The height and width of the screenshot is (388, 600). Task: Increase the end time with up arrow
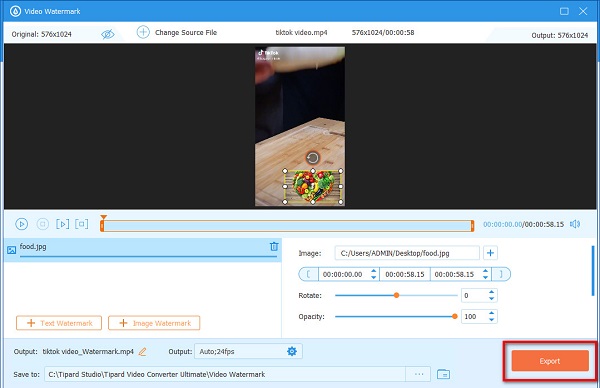coord(485,271)
